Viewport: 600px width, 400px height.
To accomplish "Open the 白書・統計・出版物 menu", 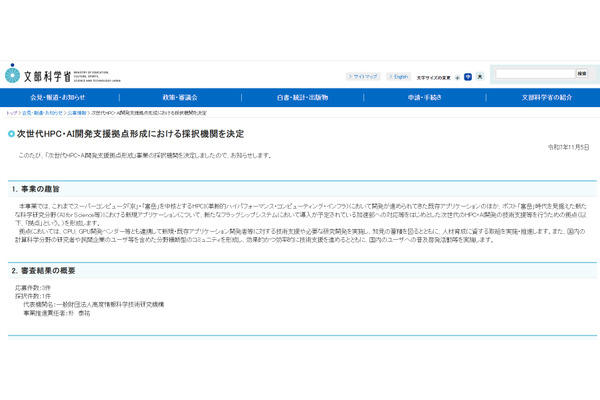I will pos(302,98).
